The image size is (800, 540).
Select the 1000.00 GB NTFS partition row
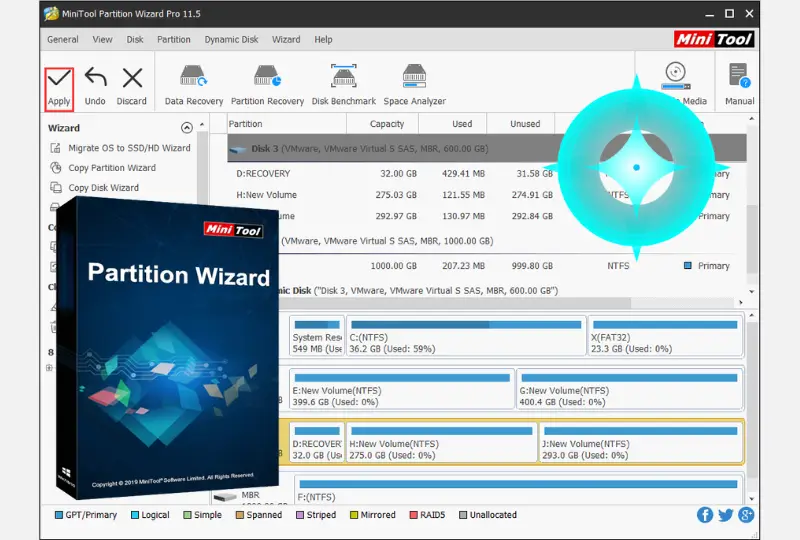coord(487,266)
